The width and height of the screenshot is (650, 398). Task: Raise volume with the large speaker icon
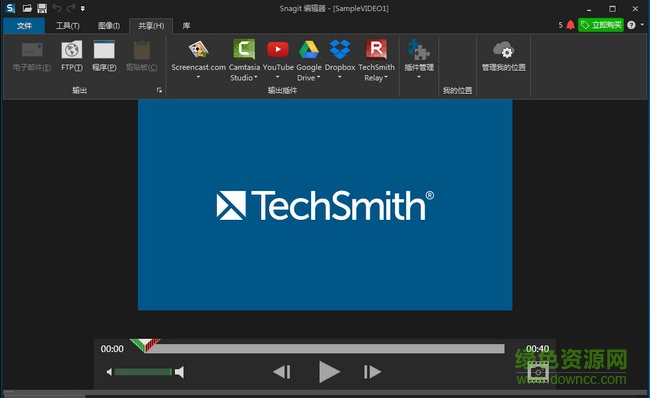pos(179,372)
